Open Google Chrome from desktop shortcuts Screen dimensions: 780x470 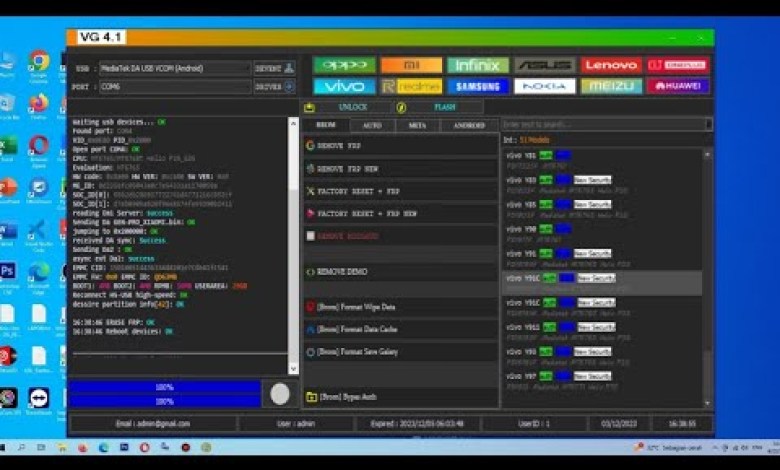[x=39, y=64]
